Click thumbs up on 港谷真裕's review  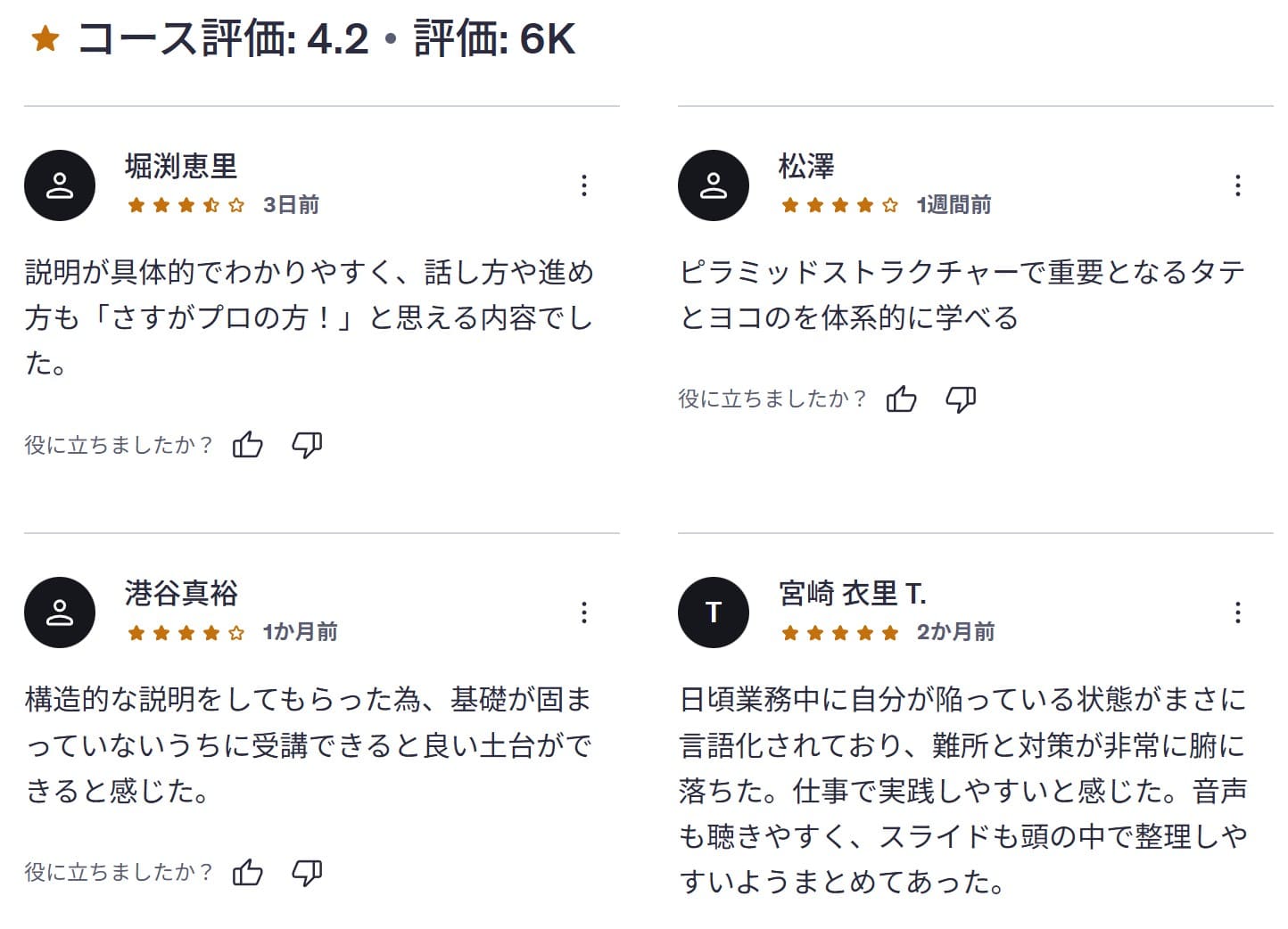pyautogui.click(x=247, y=871)
